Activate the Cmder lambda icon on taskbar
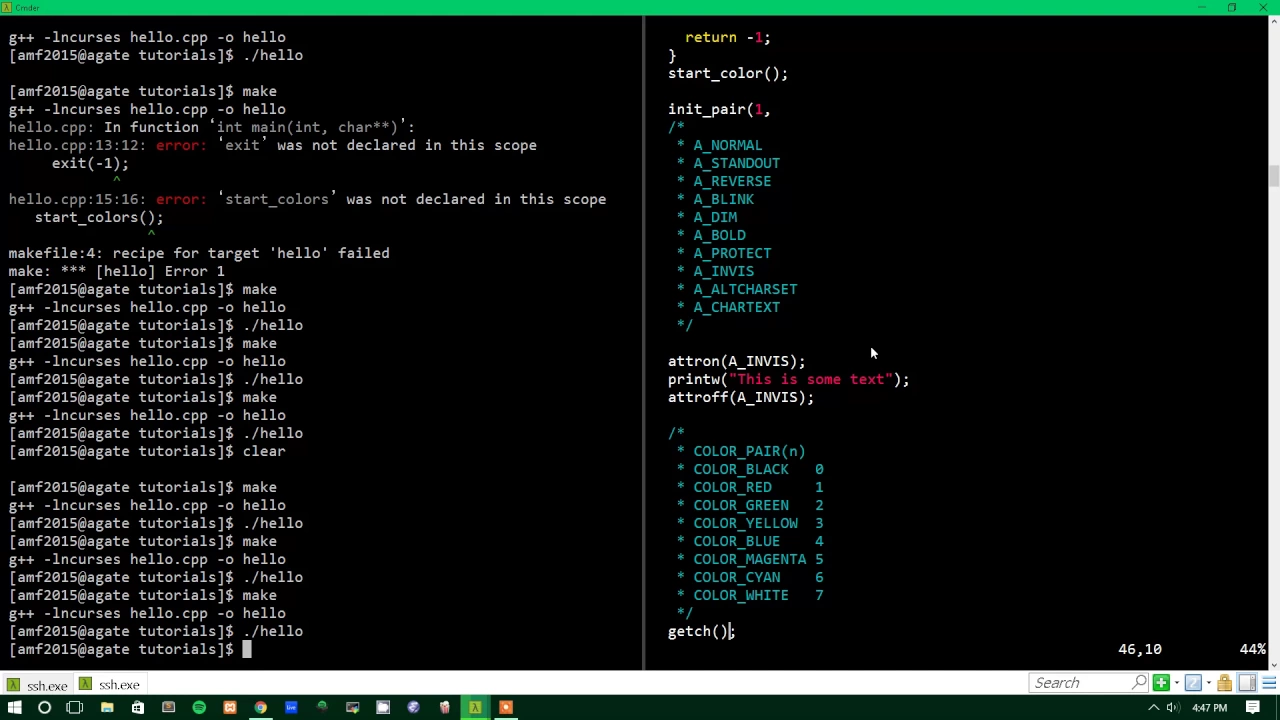The width and height of the screenshot is (1280, 720). [x=475, y=708]
